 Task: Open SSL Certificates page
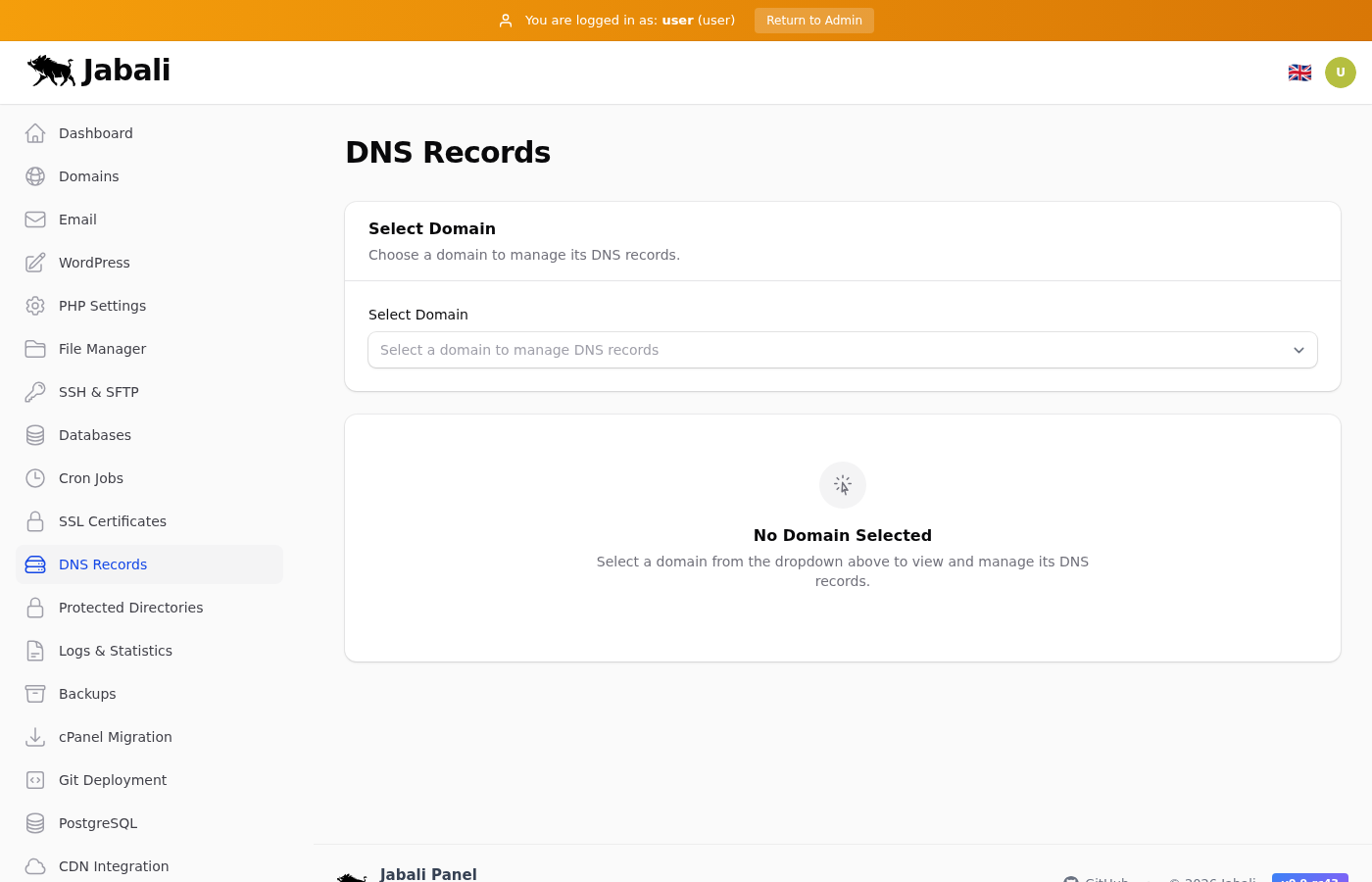113,521
